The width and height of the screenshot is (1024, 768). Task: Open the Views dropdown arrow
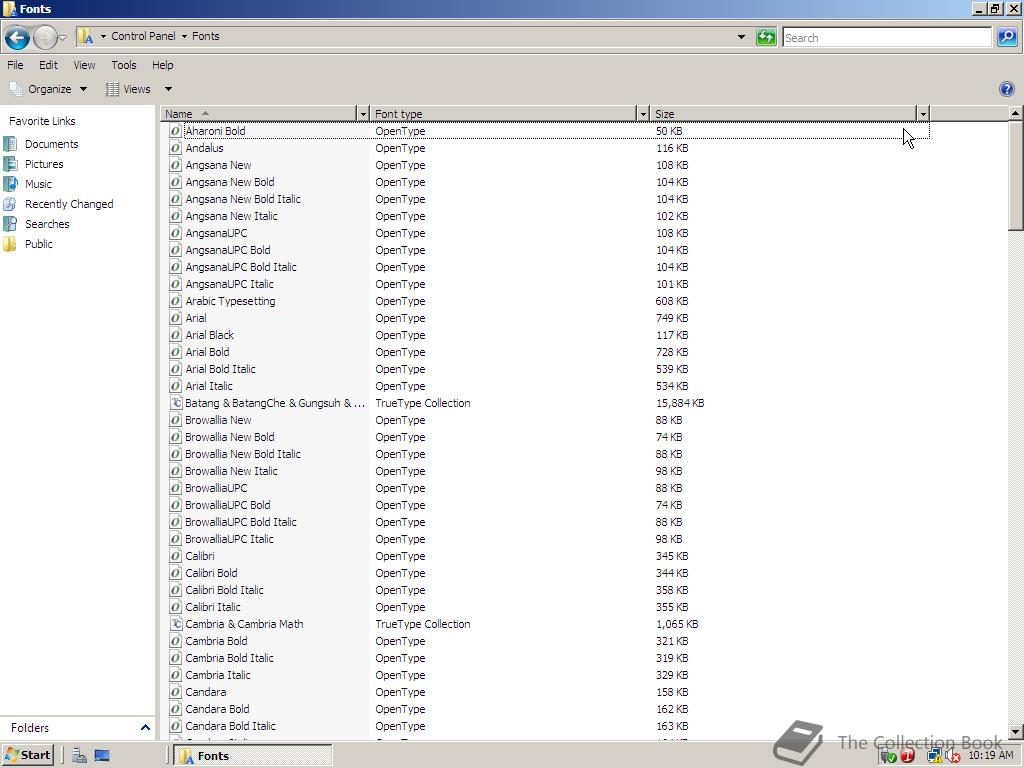[168, 89]
